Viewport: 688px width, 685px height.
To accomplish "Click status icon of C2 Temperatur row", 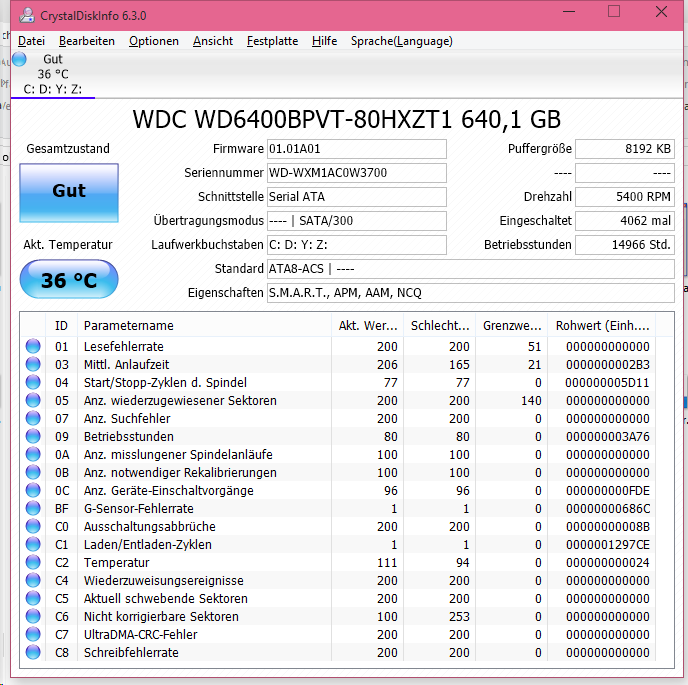I will pos(33,562).
